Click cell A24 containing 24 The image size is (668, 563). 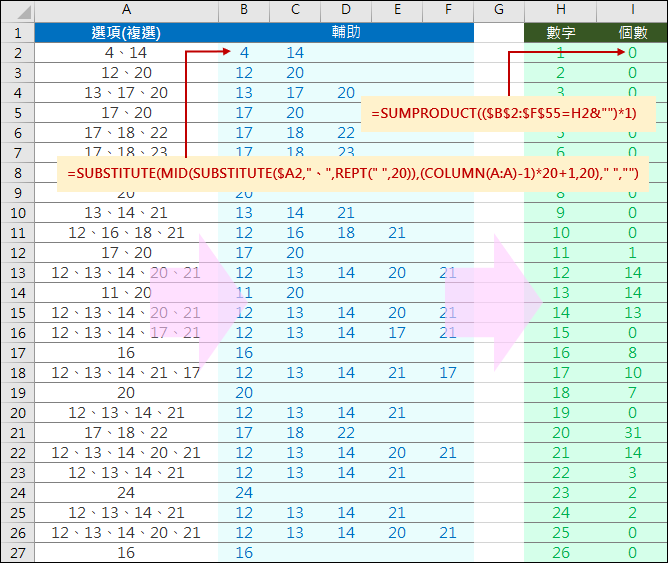coord(126,493)
